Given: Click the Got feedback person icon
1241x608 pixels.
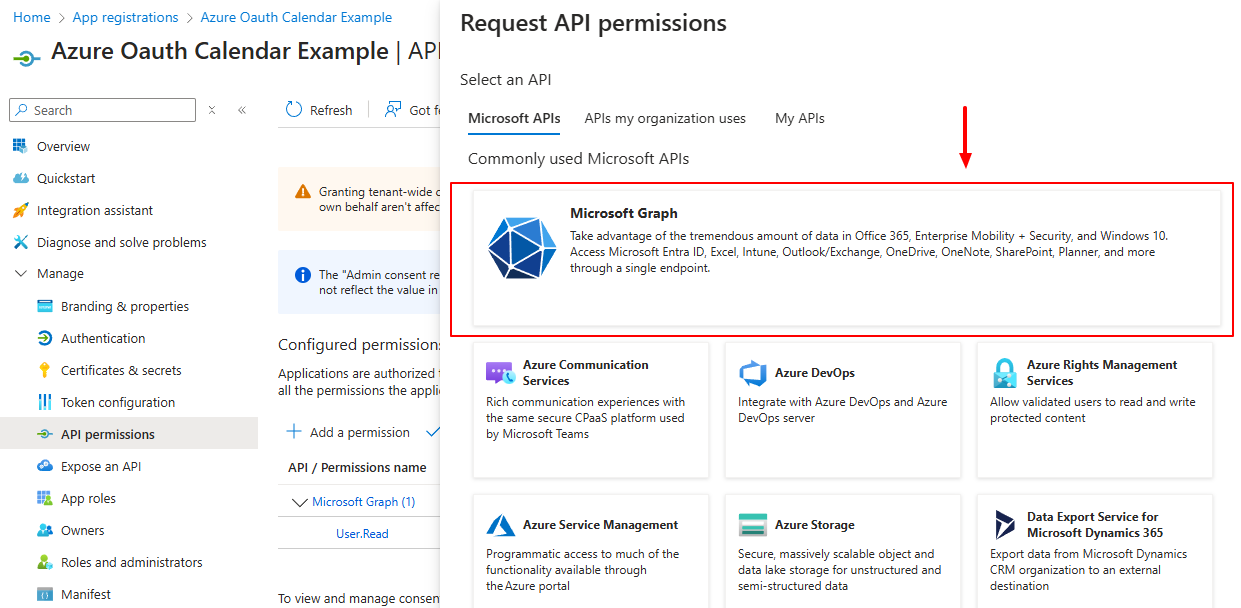Looking at the screenshot, I should click(x=394, y=110).
